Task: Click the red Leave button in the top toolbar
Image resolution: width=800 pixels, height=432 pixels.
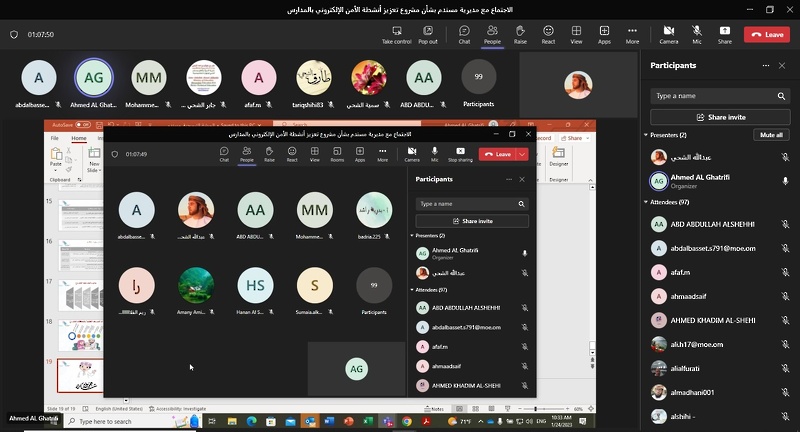Action: click(x=768, y=34)
